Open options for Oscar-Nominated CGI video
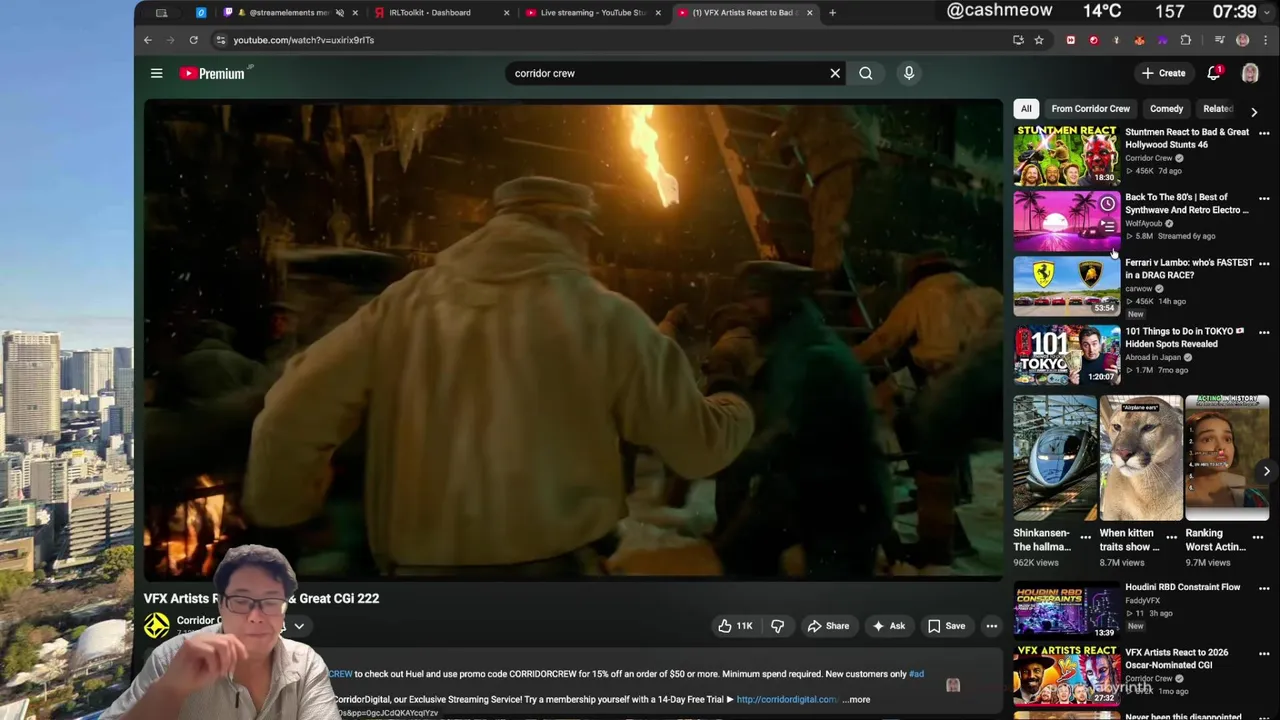 click(x=1264, y=653)
